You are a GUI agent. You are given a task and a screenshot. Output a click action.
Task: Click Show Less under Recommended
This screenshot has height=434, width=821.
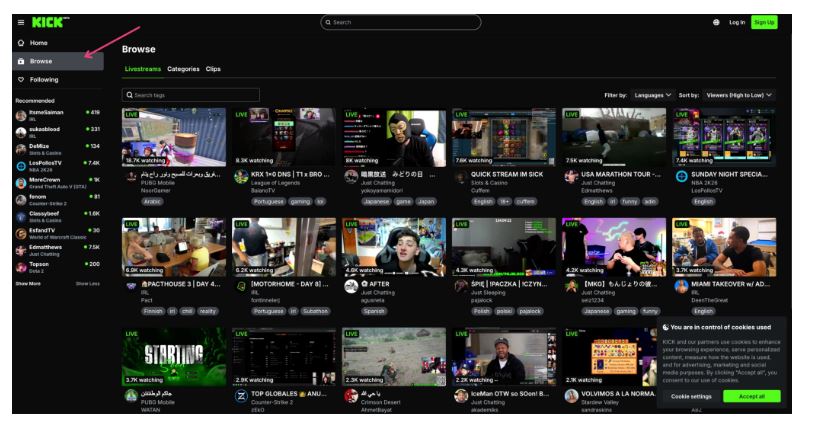coord(87,284)
